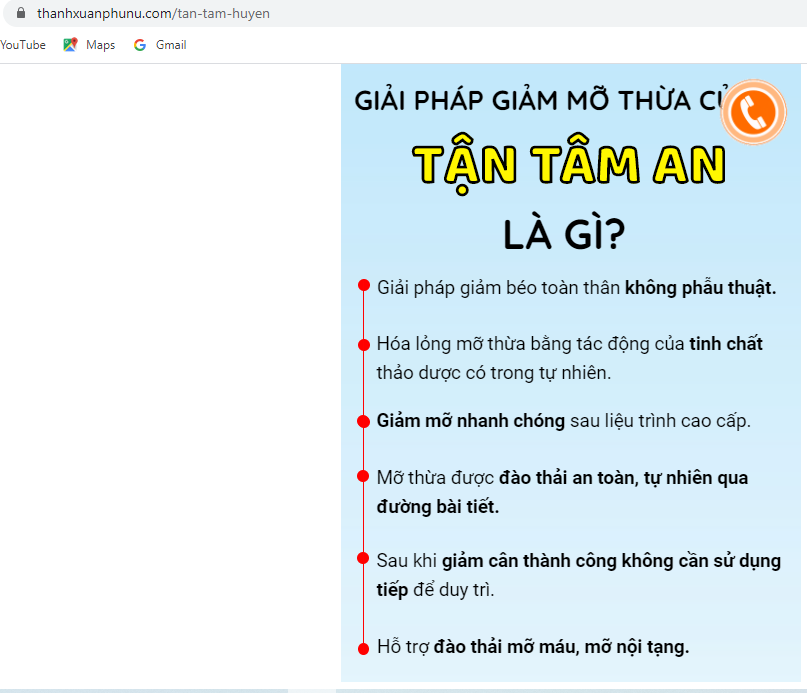Image resolution: width=807 pixels, height=693 pixels.
Task: Click the red dot beside 'Giảm mỡ nhanh chóng'
Action: [362, 420]
